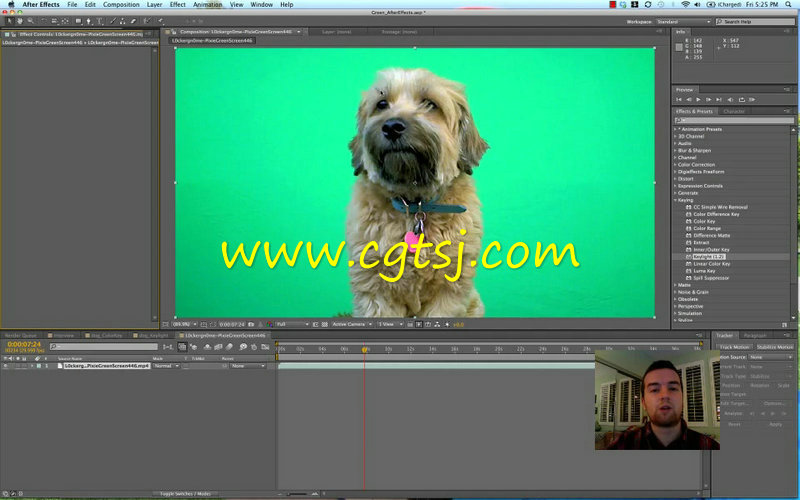Open magnification ratio dropdown in viewer
Image resolution: width=800 pixels, height=500 pixels.
(184, 324)
